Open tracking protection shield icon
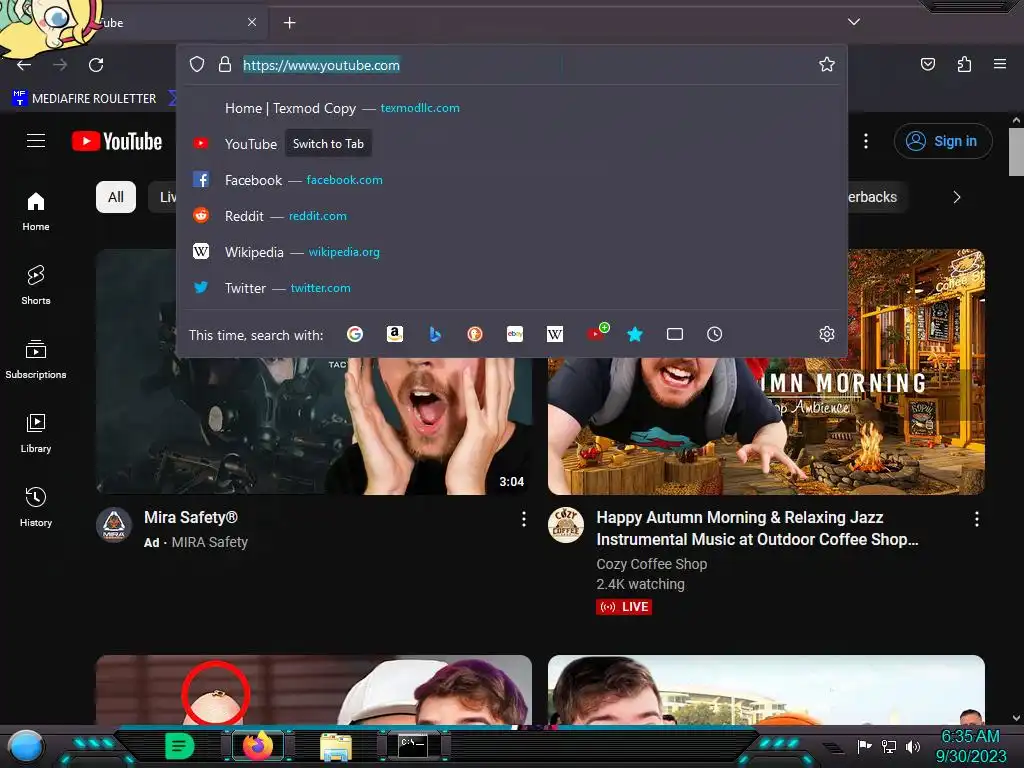Screen dimensions: 1024x768 pos(197,65)
